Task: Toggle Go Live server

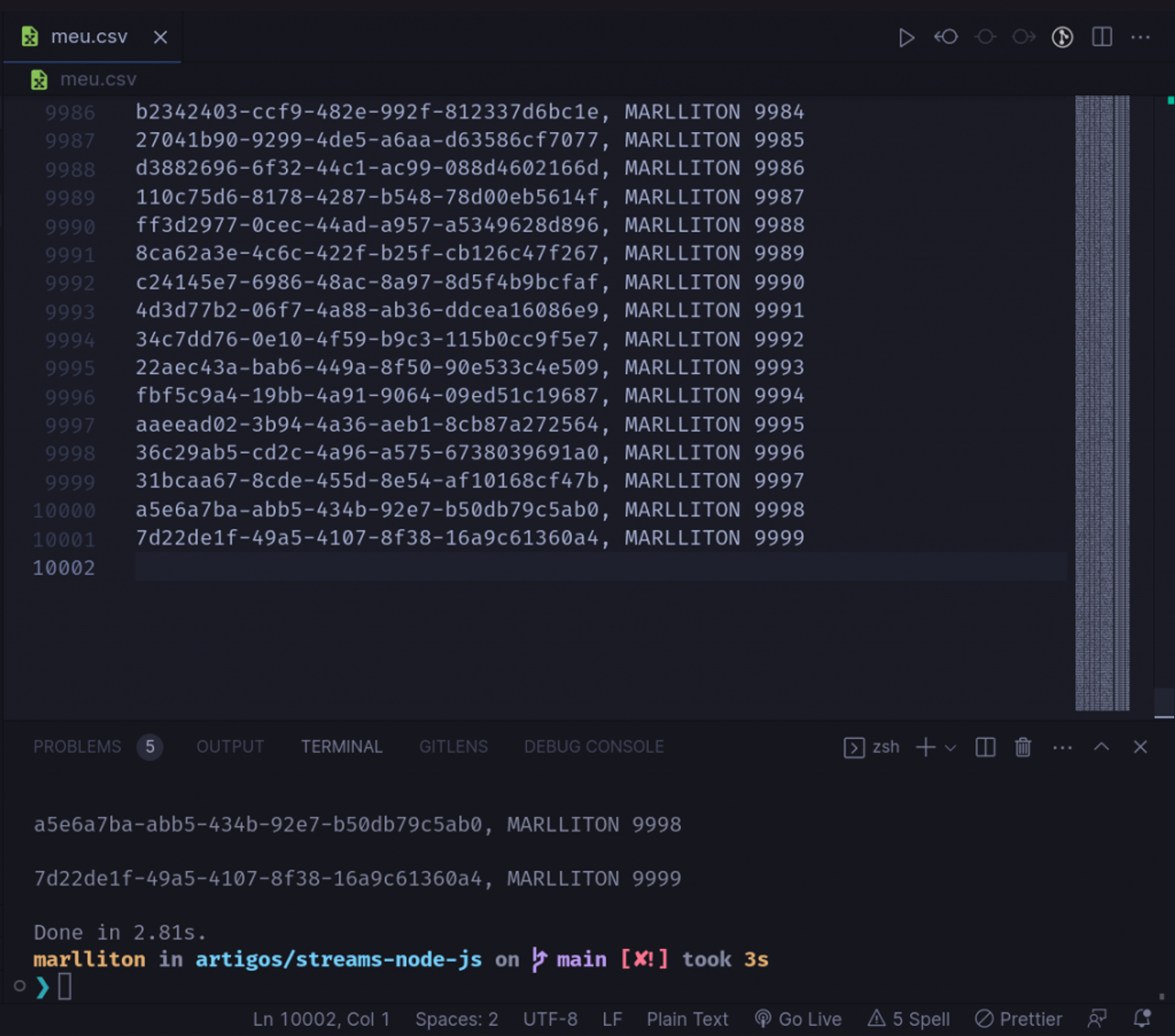Action: [798, 1019]
